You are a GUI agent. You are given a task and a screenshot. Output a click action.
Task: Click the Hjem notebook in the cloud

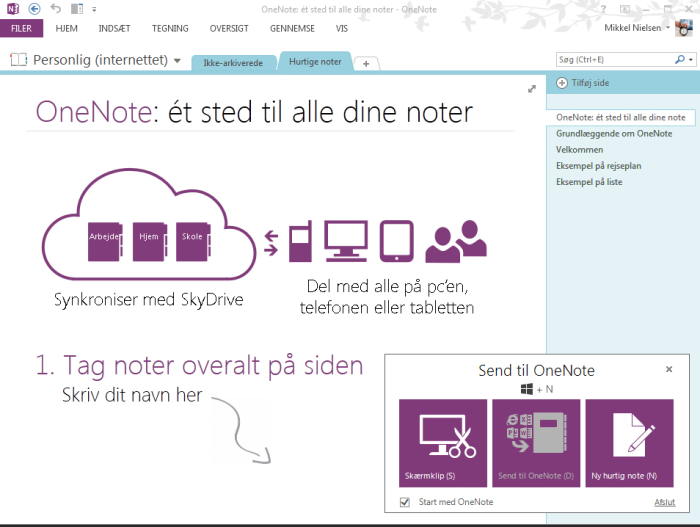point(150,241)
